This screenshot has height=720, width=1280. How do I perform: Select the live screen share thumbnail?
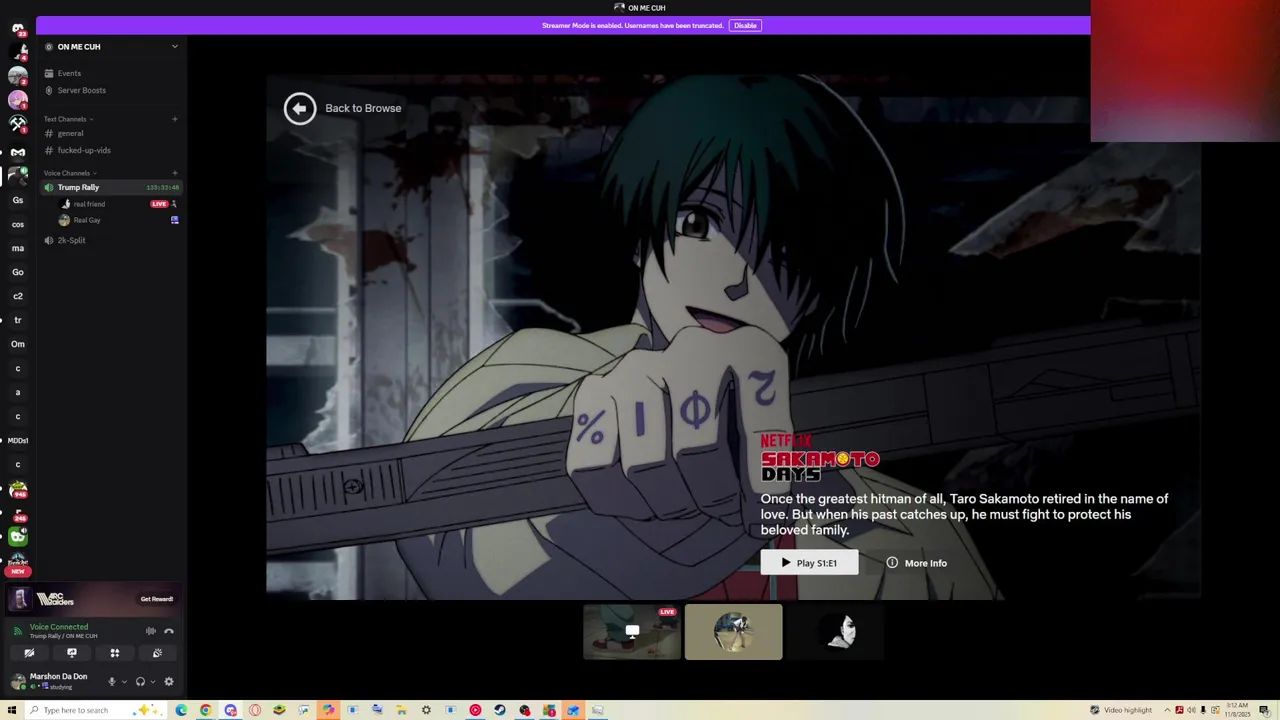[632, 632]
